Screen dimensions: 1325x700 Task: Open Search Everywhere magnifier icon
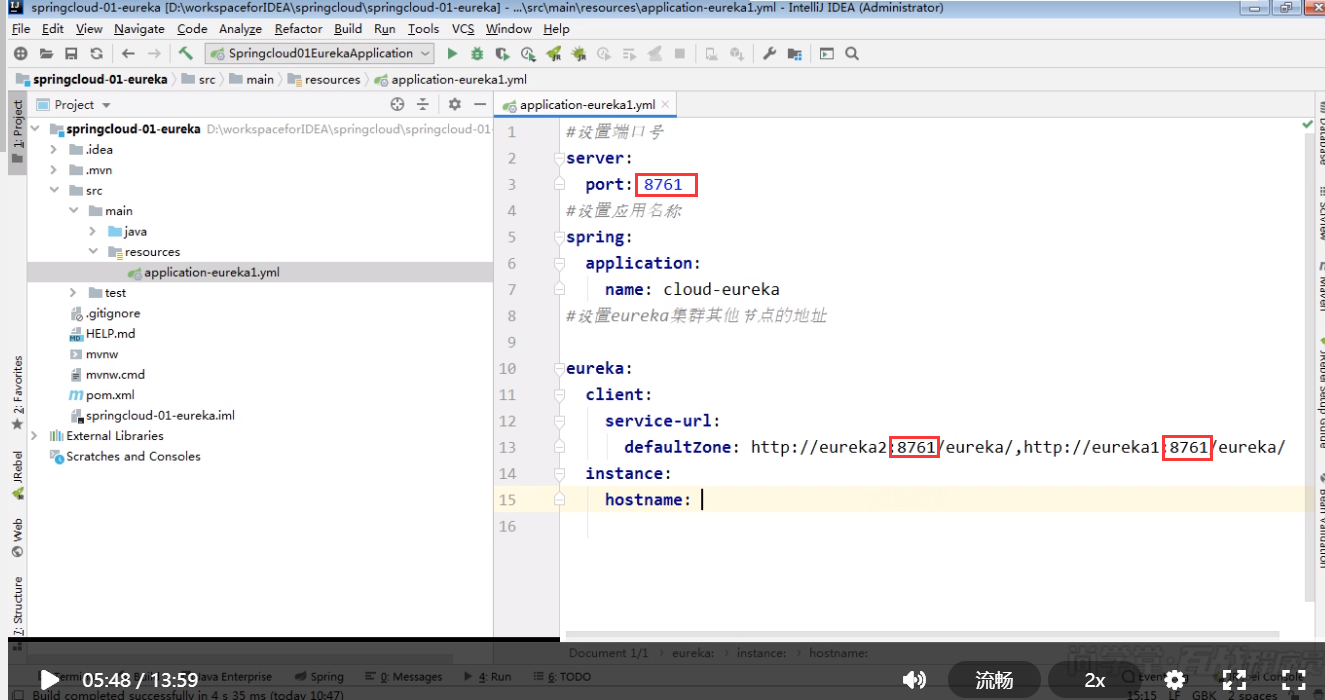[x=852, y=54]
